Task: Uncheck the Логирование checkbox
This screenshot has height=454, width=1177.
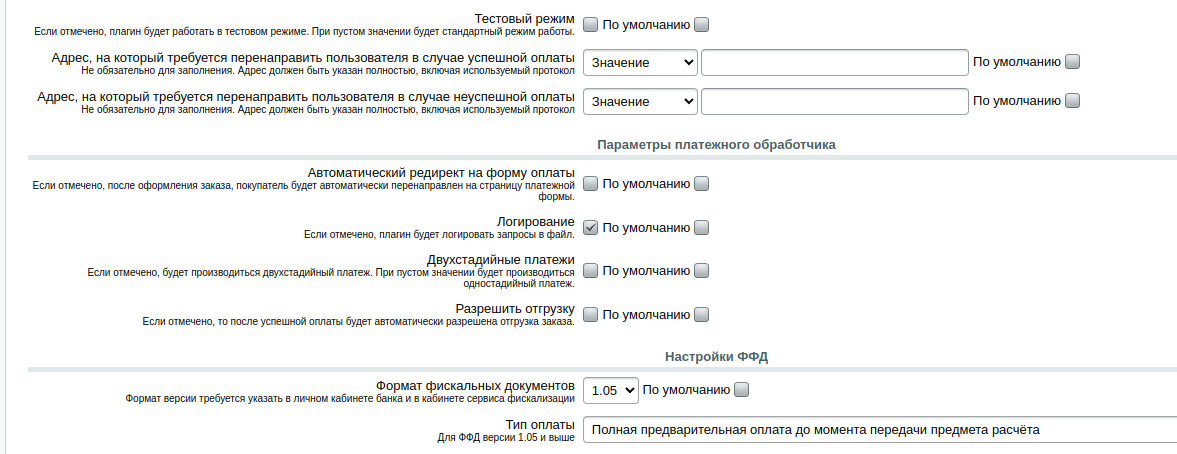Action: coord(591,228)
